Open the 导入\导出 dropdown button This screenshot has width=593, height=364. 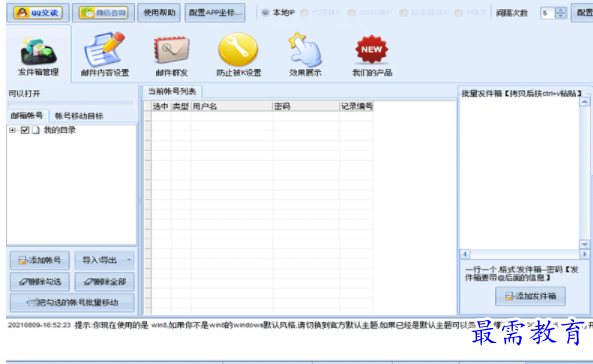[x=104, y=260]
